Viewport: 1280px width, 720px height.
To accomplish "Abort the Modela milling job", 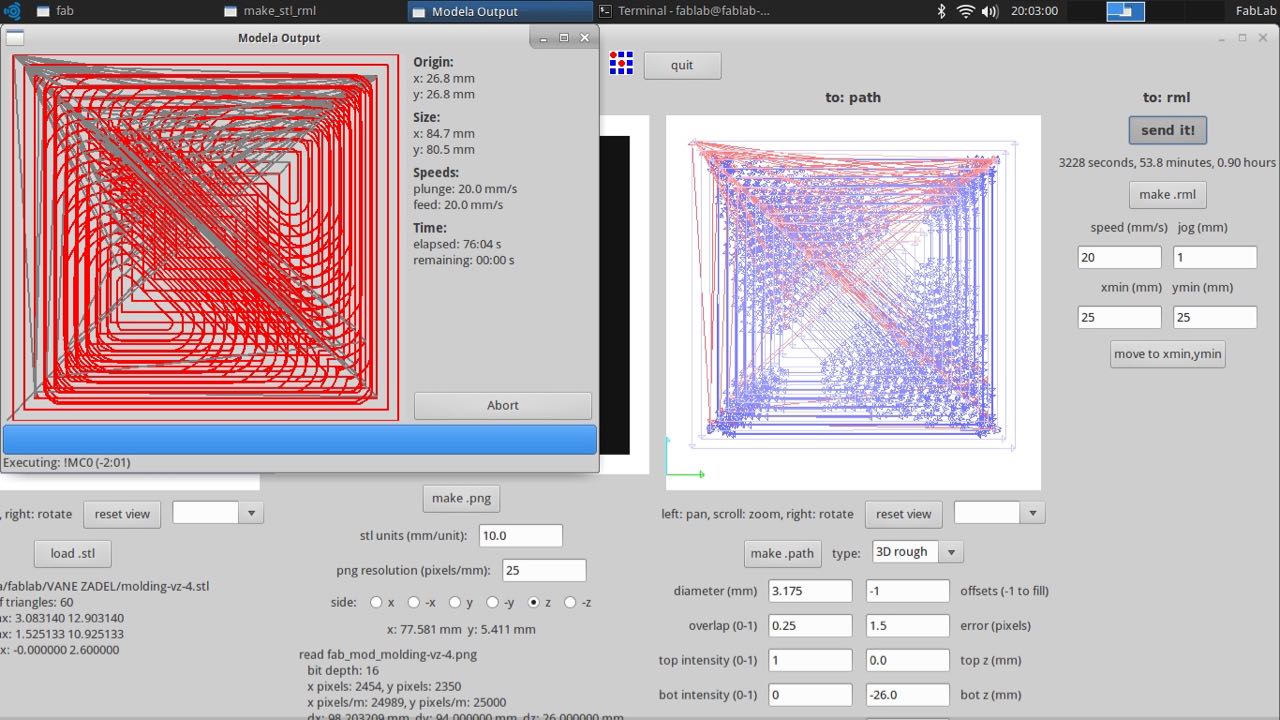I will pyautogui.click(x=503, y=405).
